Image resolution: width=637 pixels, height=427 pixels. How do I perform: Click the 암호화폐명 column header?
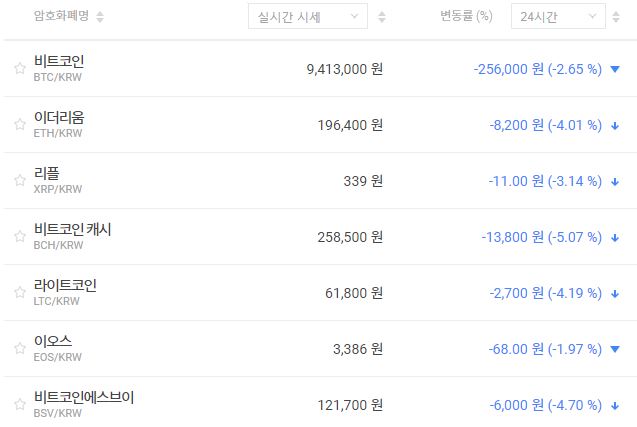[61, 17]
